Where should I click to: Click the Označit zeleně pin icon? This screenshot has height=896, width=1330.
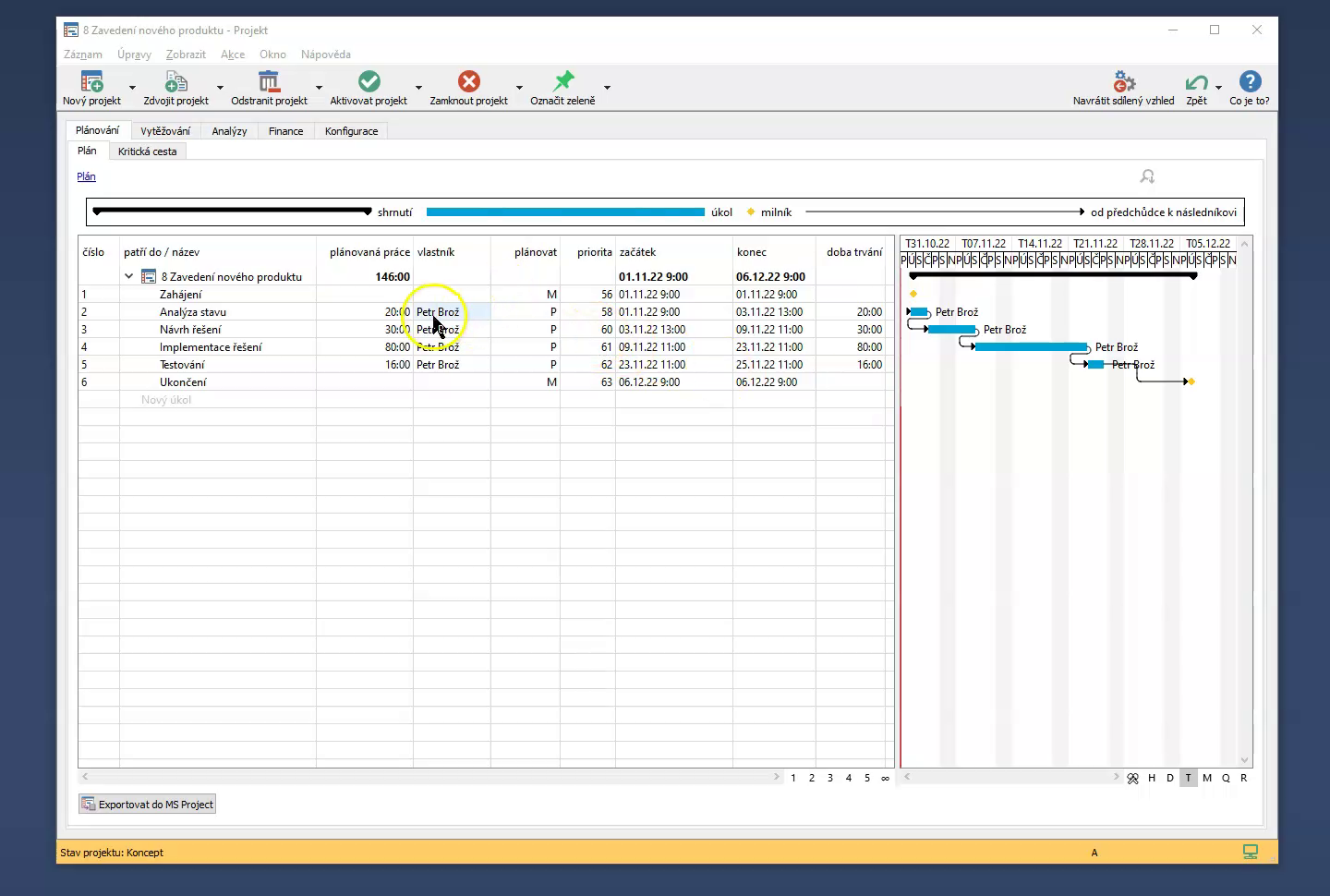pyautogui.click(x=562, y=82)
